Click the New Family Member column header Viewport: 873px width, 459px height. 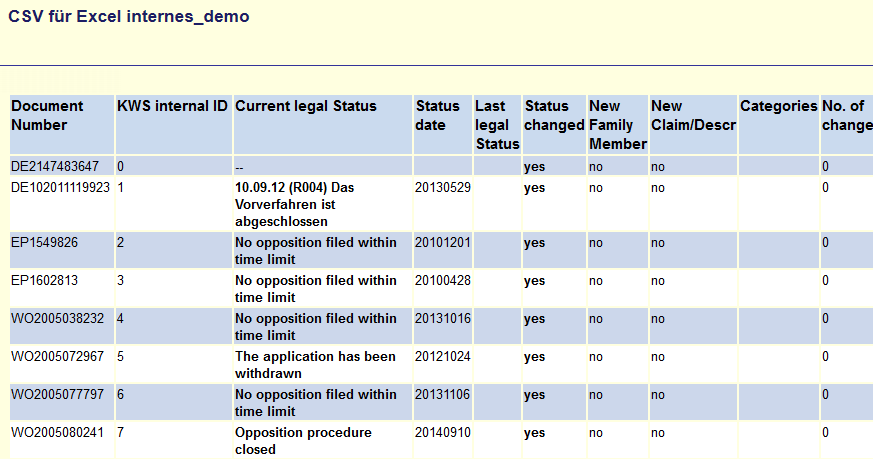coord(618,125)
